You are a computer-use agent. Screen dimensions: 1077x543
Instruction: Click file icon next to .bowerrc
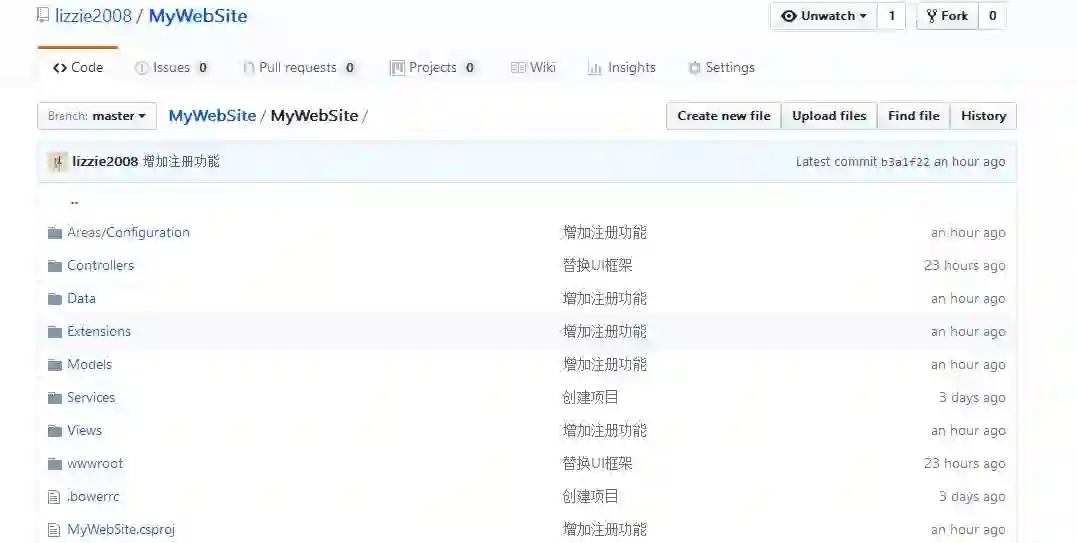pos(54,496)
